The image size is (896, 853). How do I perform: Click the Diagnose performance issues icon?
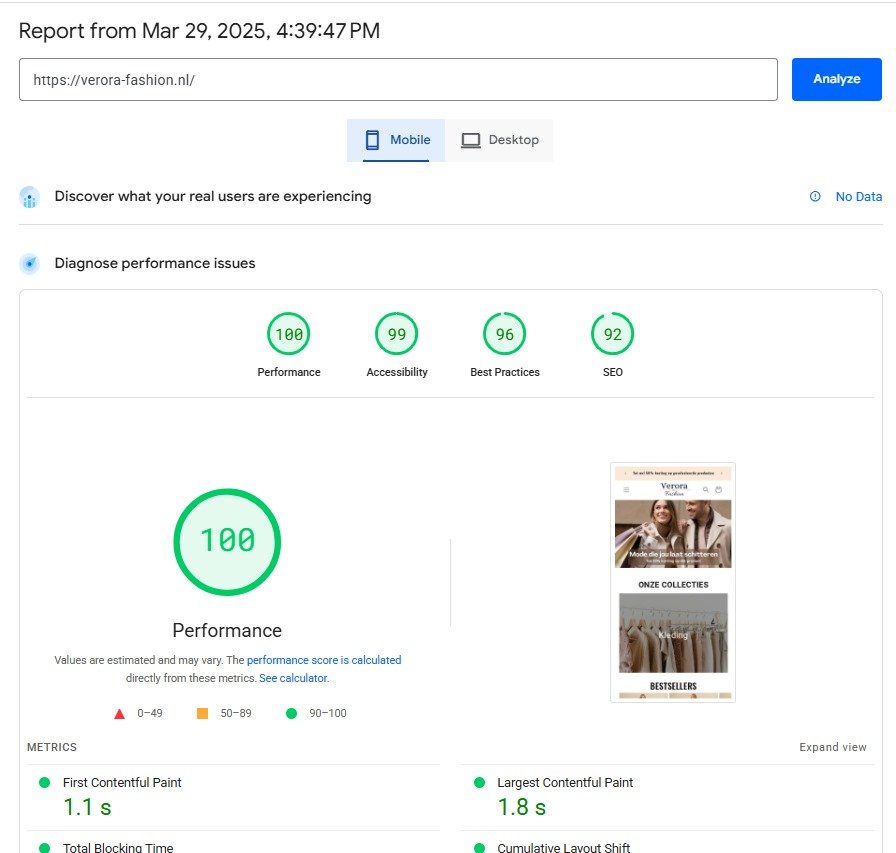click(x=29, y=263)
